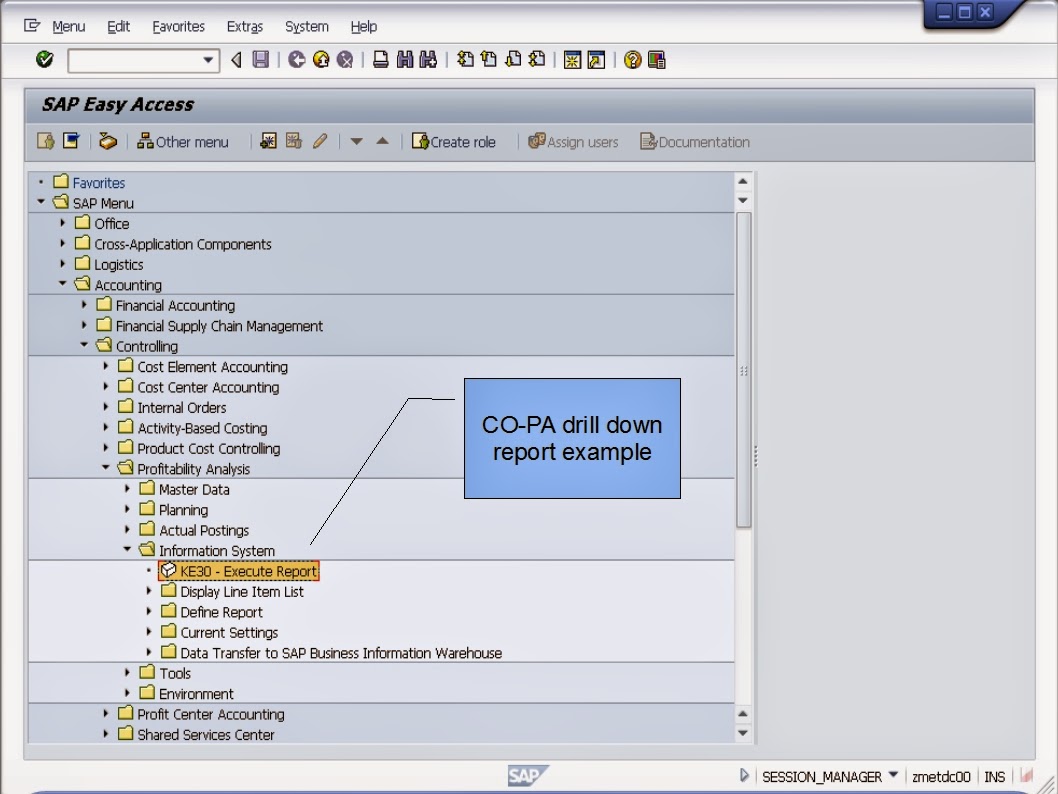1058x794 pixels.
Task: Collapse the Profitability Analysis node
Action: [106, 467]
